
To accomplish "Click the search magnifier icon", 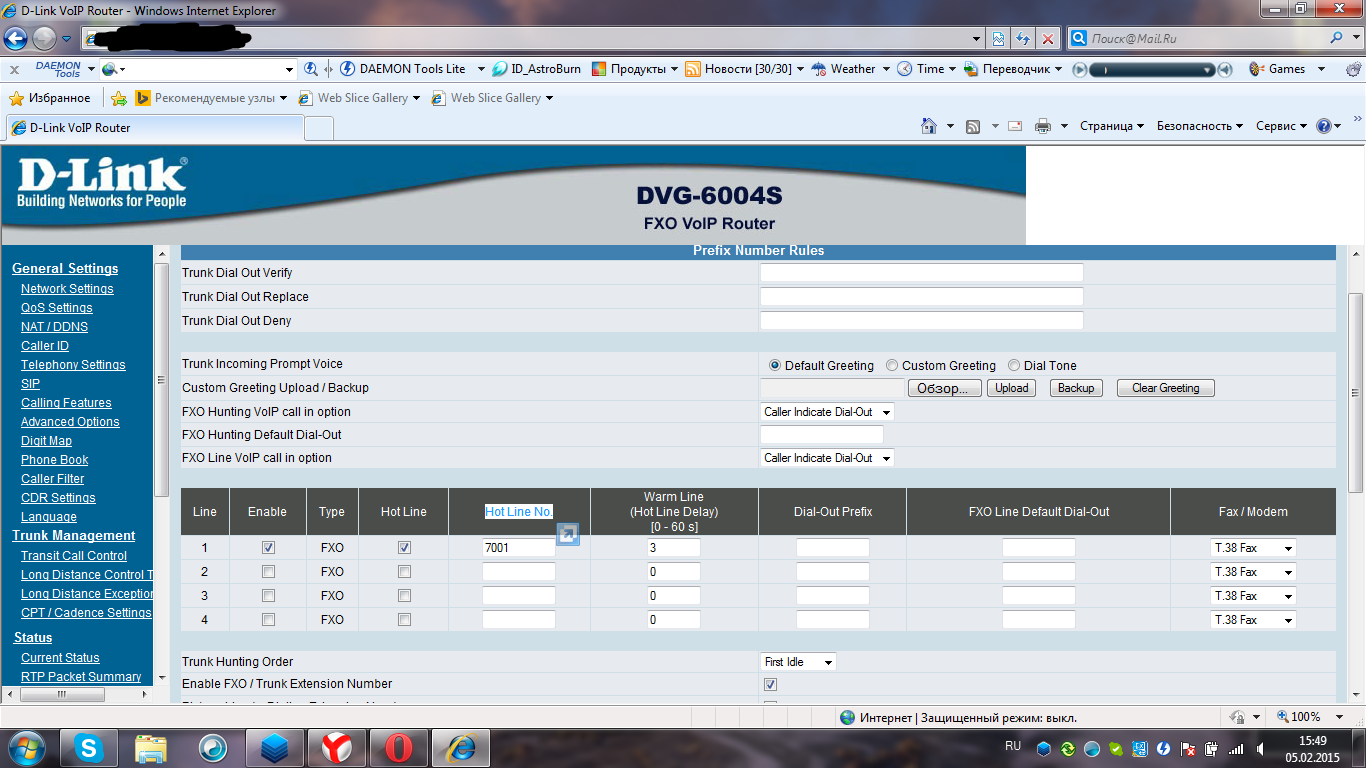I will tap(1337, 39).
